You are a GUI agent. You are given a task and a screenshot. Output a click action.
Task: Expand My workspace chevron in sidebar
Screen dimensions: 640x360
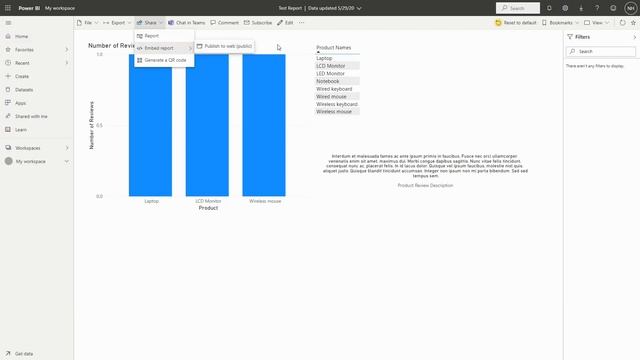click(67, 162)
